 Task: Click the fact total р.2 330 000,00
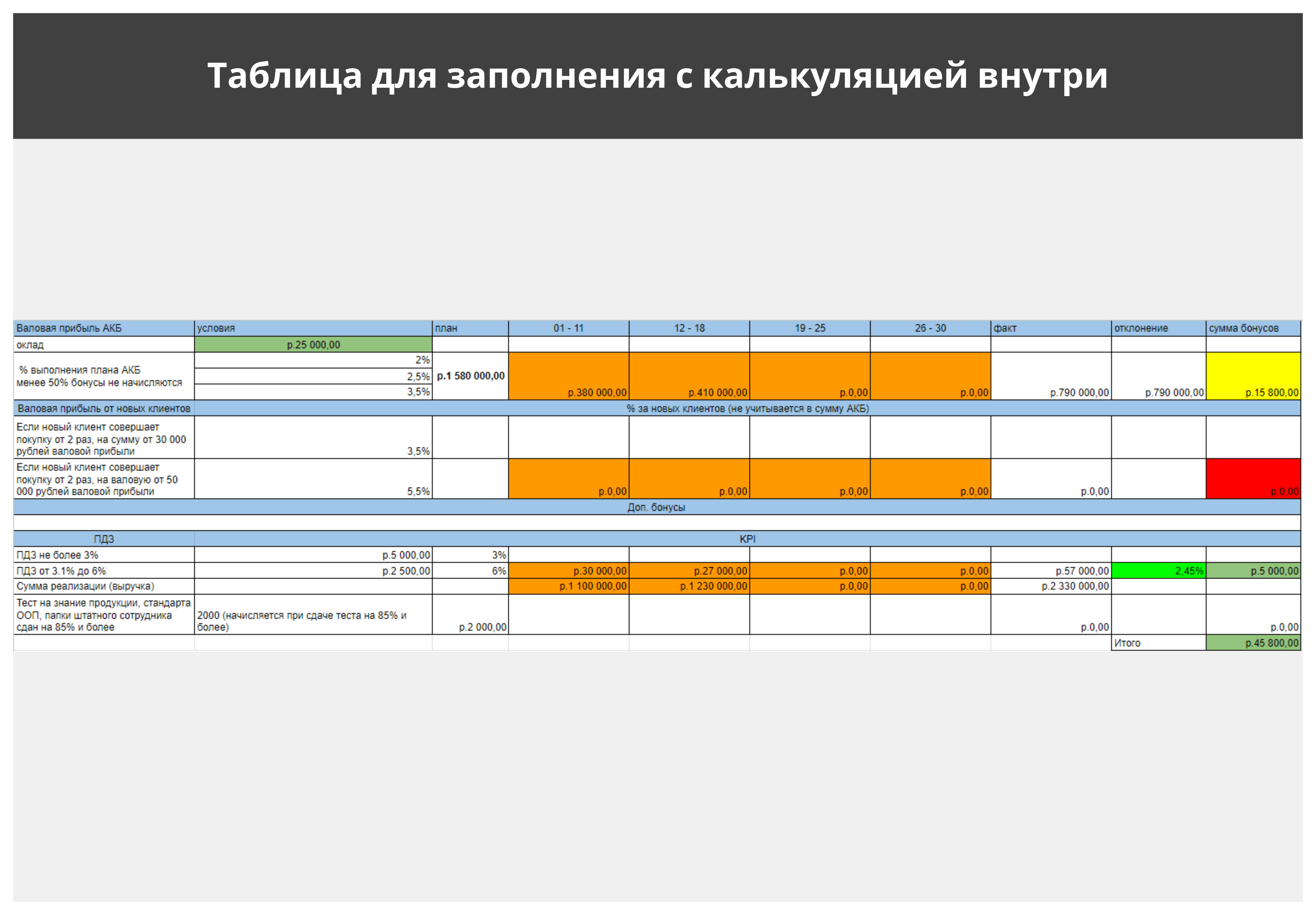tap(1051, 586)
